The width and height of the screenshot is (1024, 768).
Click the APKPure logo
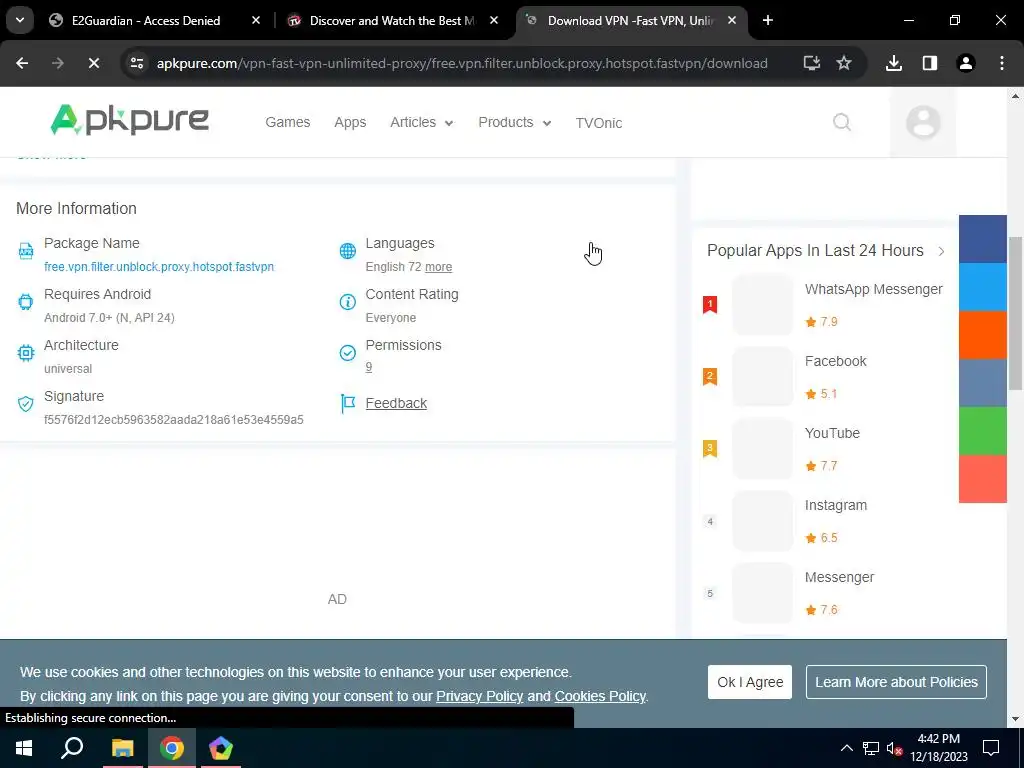click(x=130, y=120)
